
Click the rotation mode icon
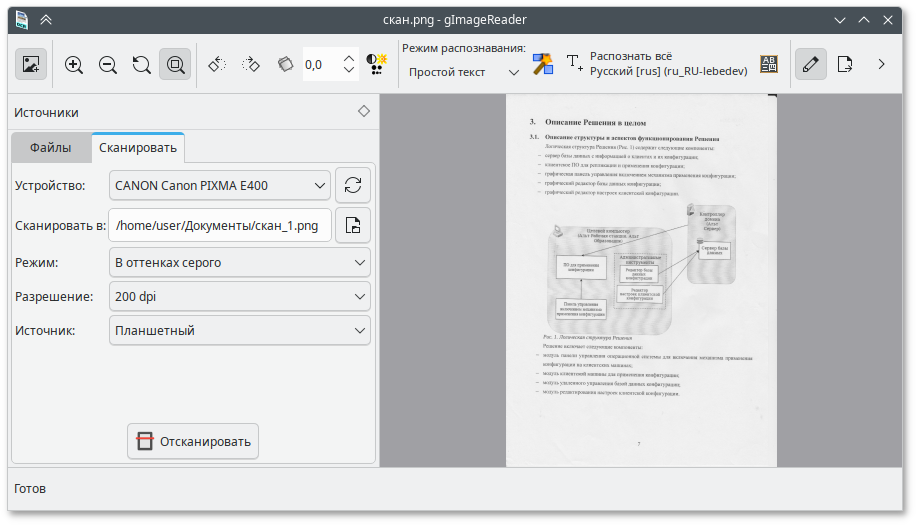[285, 64]
